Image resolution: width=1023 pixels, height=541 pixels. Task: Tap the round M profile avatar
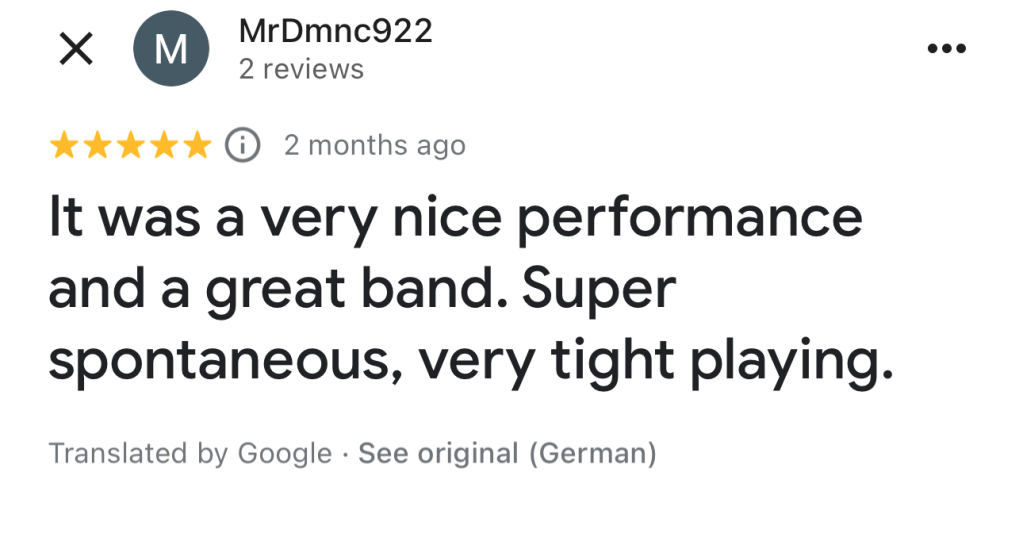click(171, 49)
